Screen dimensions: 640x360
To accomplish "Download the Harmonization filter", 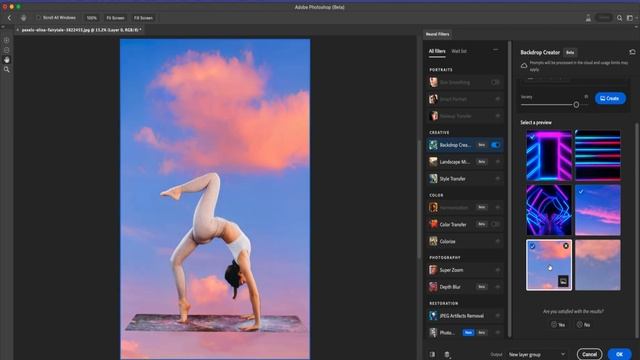I will [498, 207].
